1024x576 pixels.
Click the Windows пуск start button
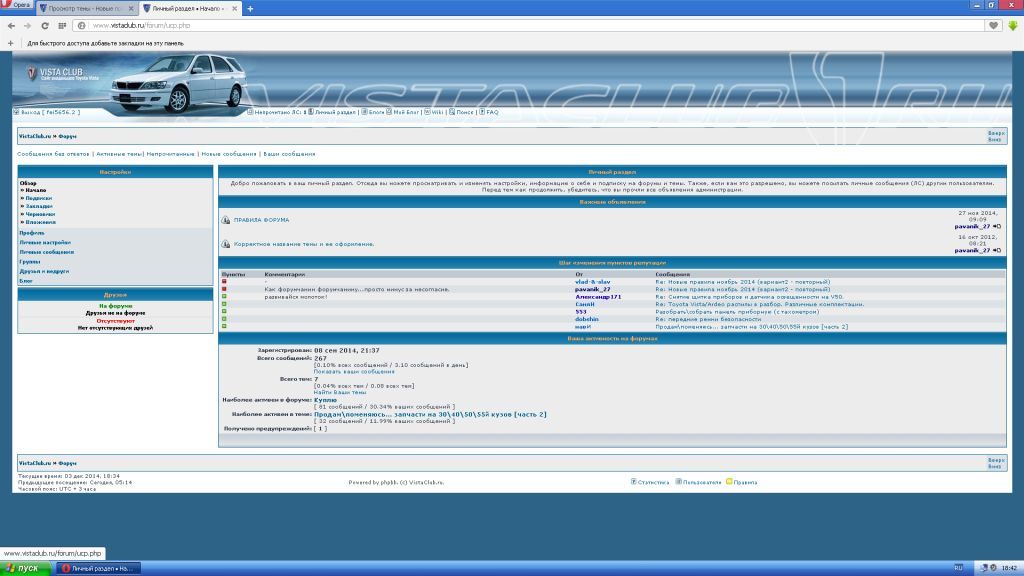22,568
